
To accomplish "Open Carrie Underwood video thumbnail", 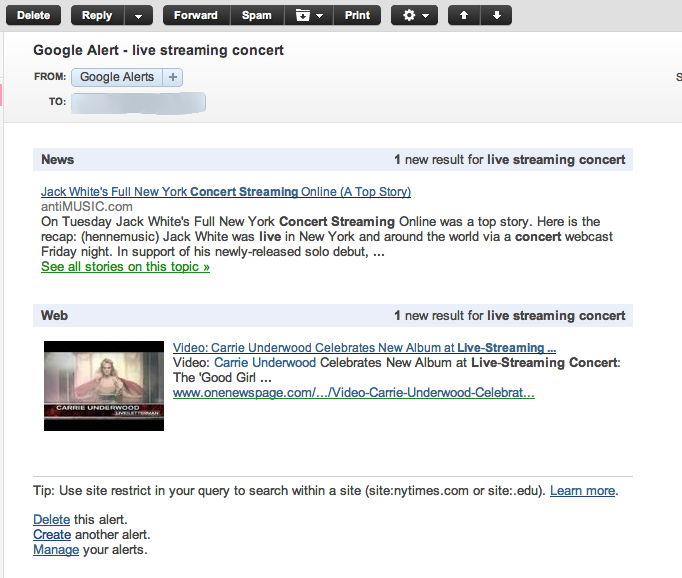I will 104,386.
